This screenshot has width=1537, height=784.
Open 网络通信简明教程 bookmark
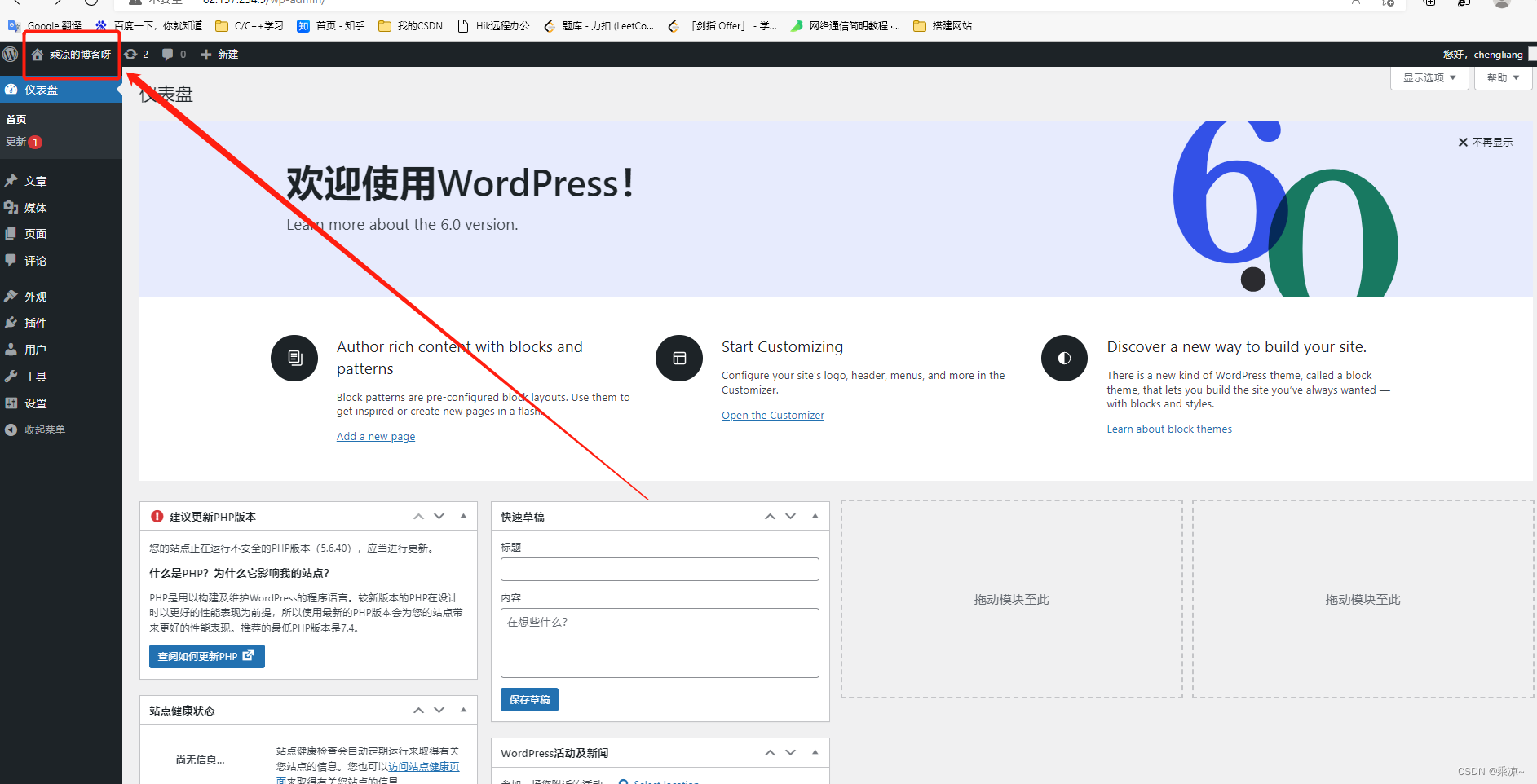coord(846,26)
